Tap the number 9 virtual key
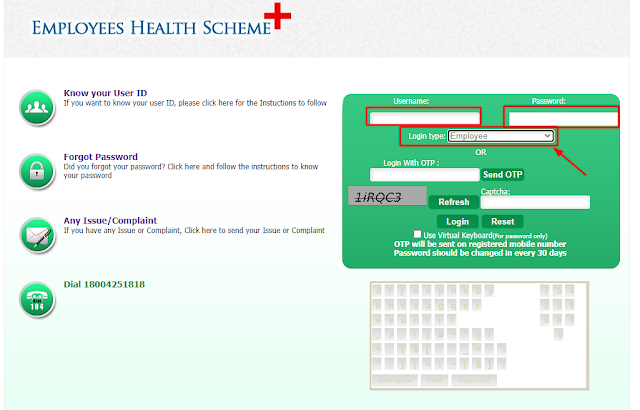The width and height of the screenshot is (640, 410). (x=570, y=305)
